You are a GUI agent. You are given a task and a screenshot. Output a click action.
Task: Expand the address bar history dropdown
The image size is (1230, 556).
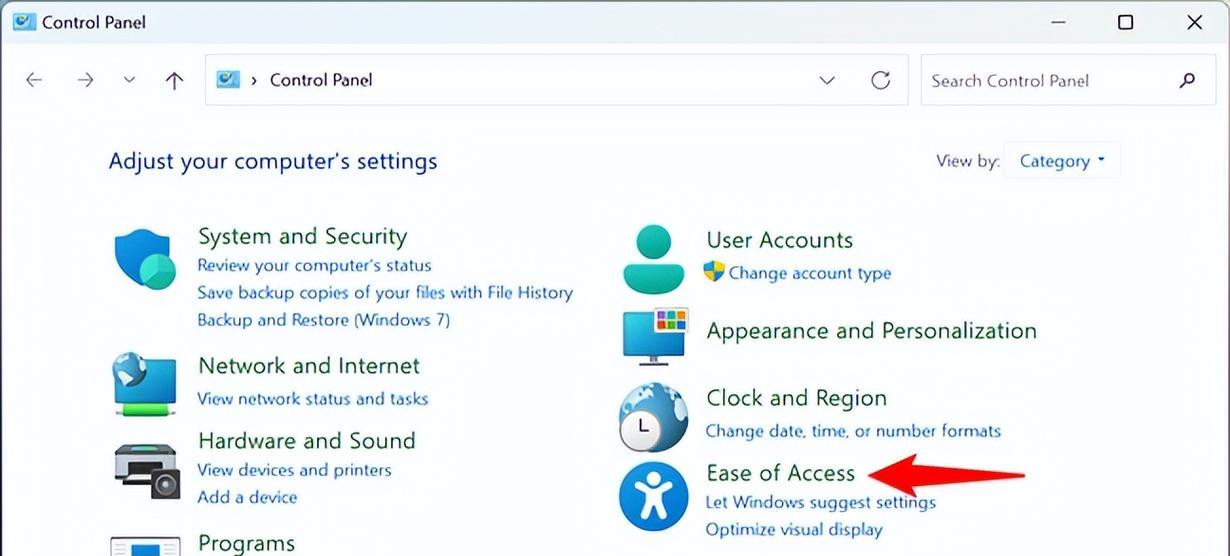pyautogui.click(x=827, y=80)
